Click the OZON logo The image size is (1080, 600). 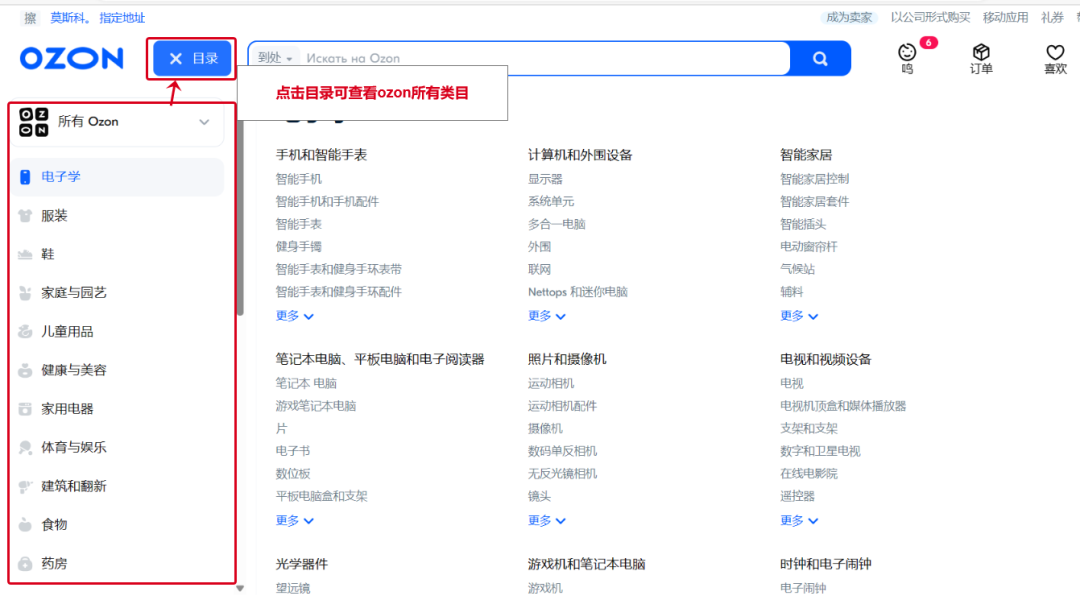pos(72,59)
